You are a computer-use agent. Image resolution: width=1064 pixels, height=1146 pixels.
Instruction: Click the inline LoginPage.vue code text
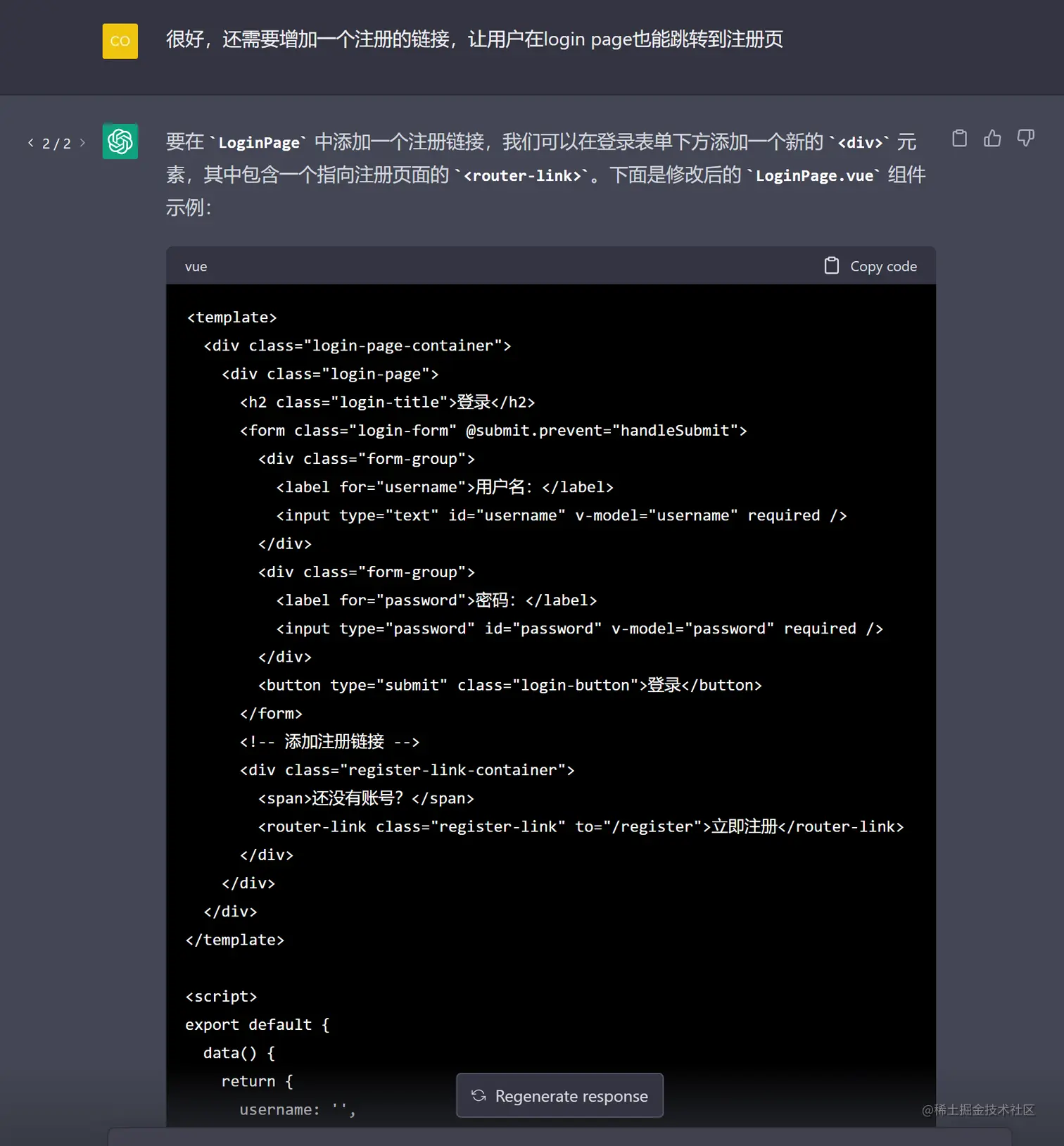pyautogui.click(x=814, y=176)
